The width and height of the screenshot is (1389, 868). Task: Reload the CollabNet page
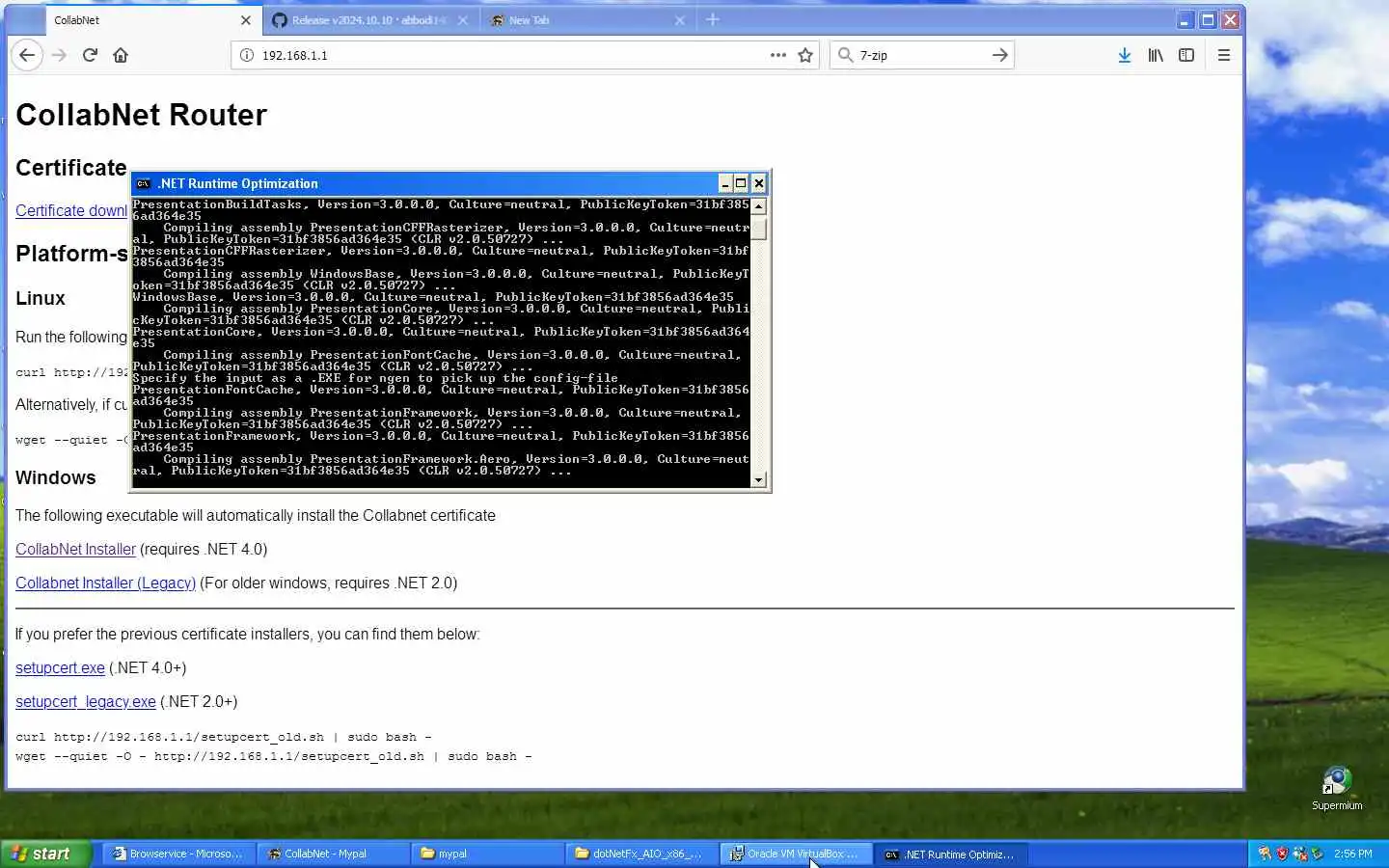tap(90, 55)
